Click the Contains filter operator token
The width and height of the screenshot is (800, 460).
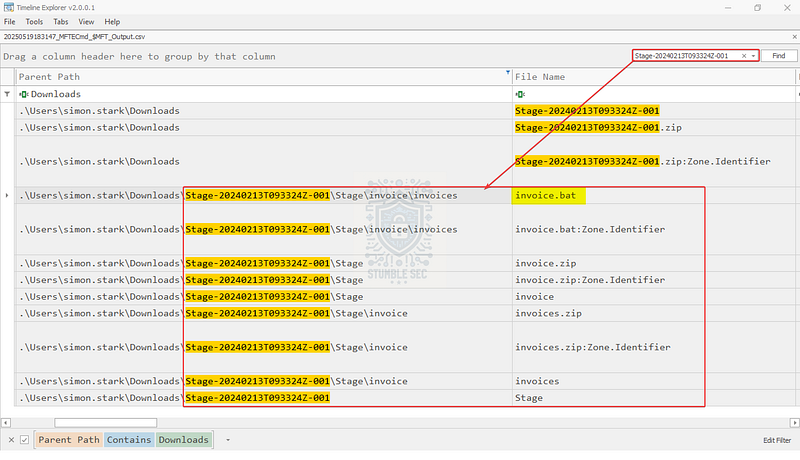pos(129,440)
